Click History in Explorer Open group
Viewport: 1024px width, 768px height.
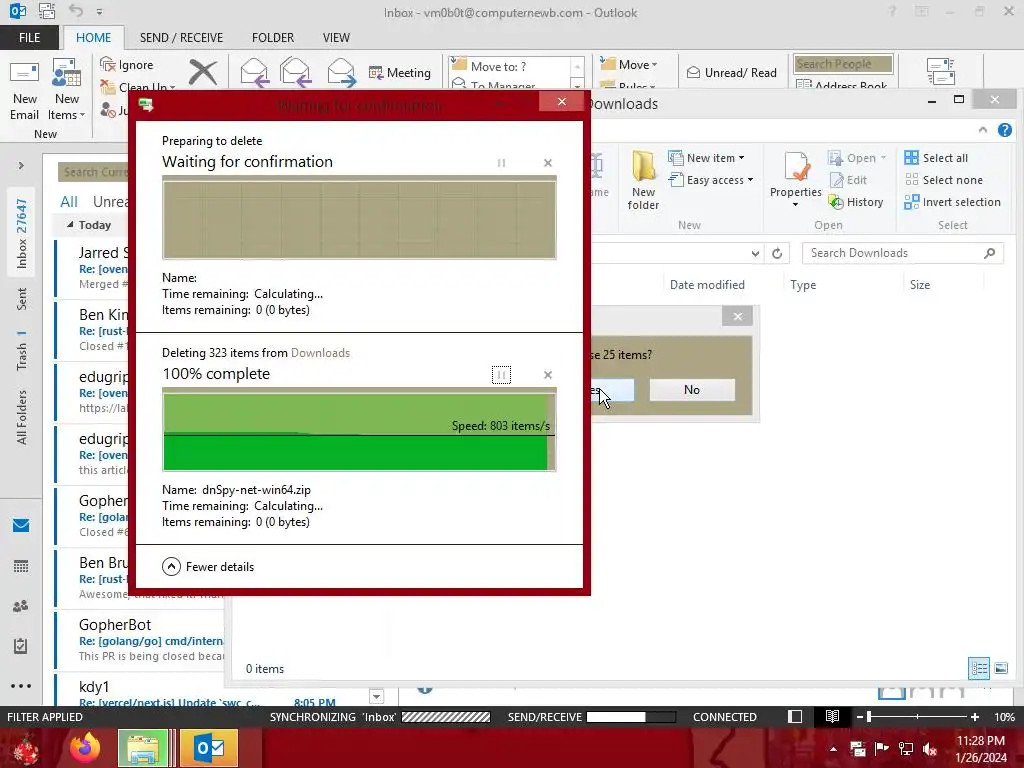click(x=856, y=202)
